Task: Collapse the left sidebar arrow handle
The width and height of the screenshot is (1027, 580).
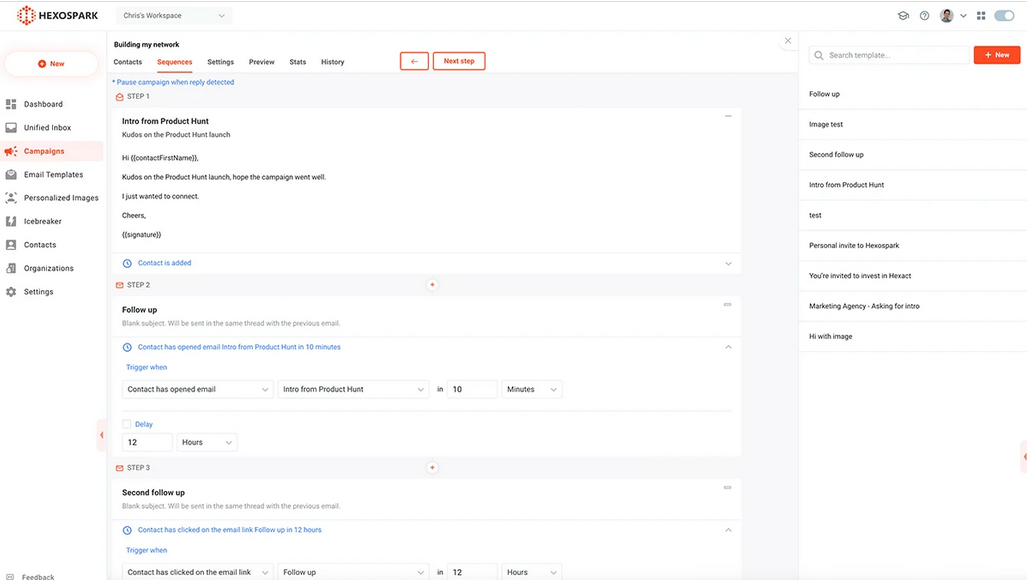Action: click(101, 435)
